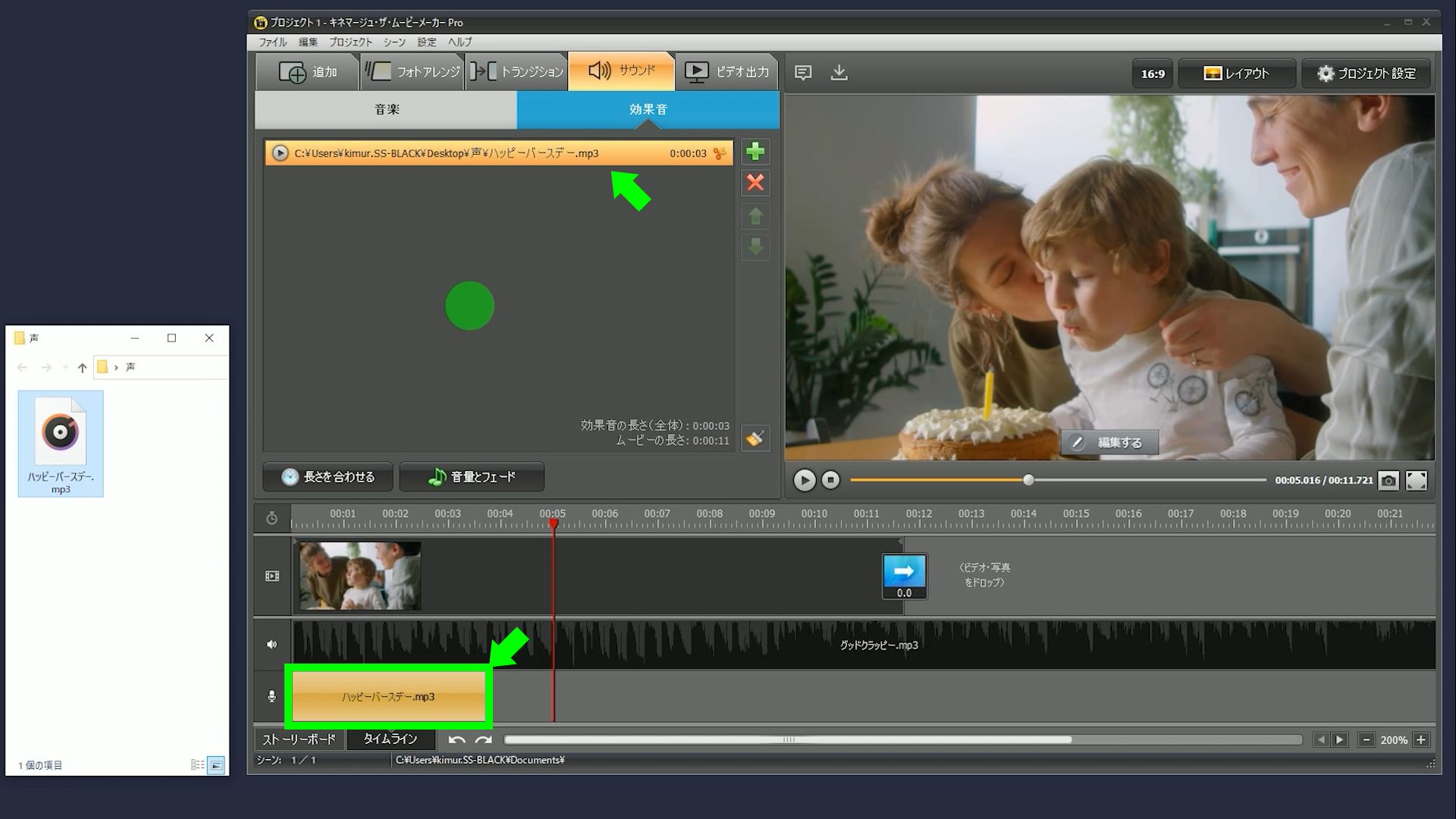Viewport: 1456px width, 819px height.
Task: Play the mp3 preview in sound list
Action: (280, 153)
